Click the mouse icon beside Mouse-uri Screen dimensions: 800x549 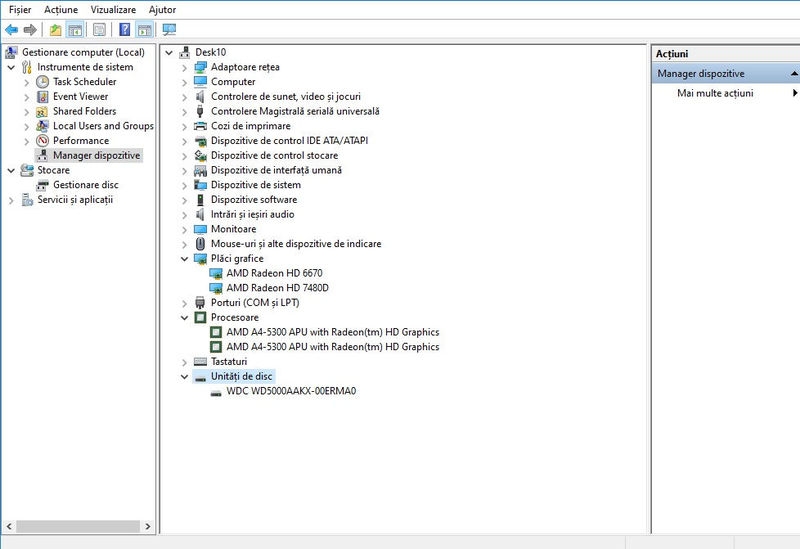point(201,244)
